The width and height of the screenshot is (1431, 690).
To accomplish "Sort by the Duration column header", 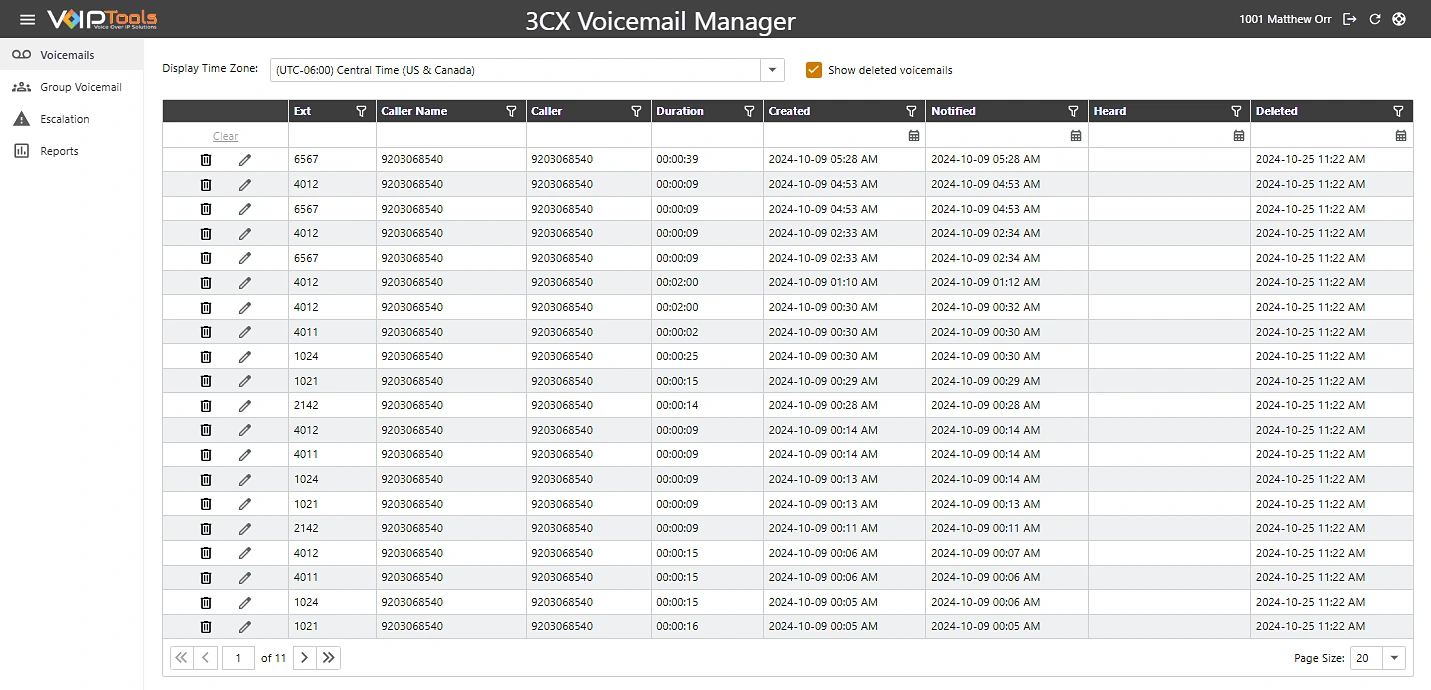I will click(680, 111).
